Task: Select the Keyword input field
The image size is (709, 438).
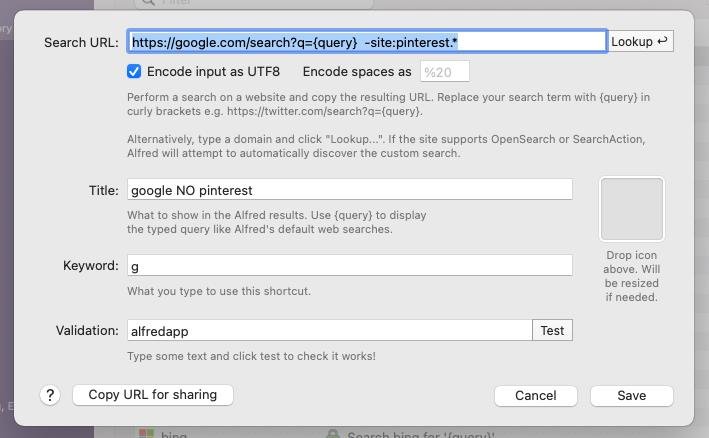Action: point(349,266)
